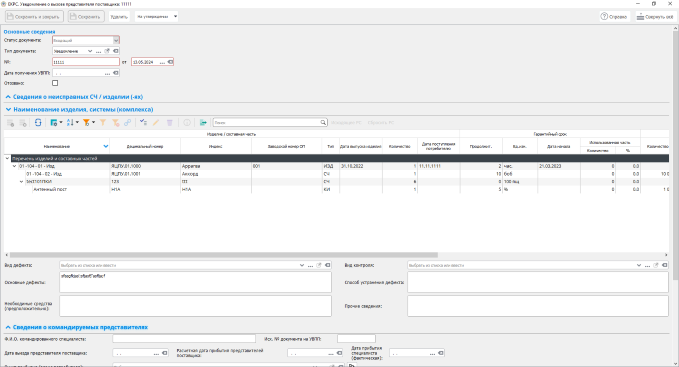
Task: Open the Справка help button
Action: (x=614, y=17)
